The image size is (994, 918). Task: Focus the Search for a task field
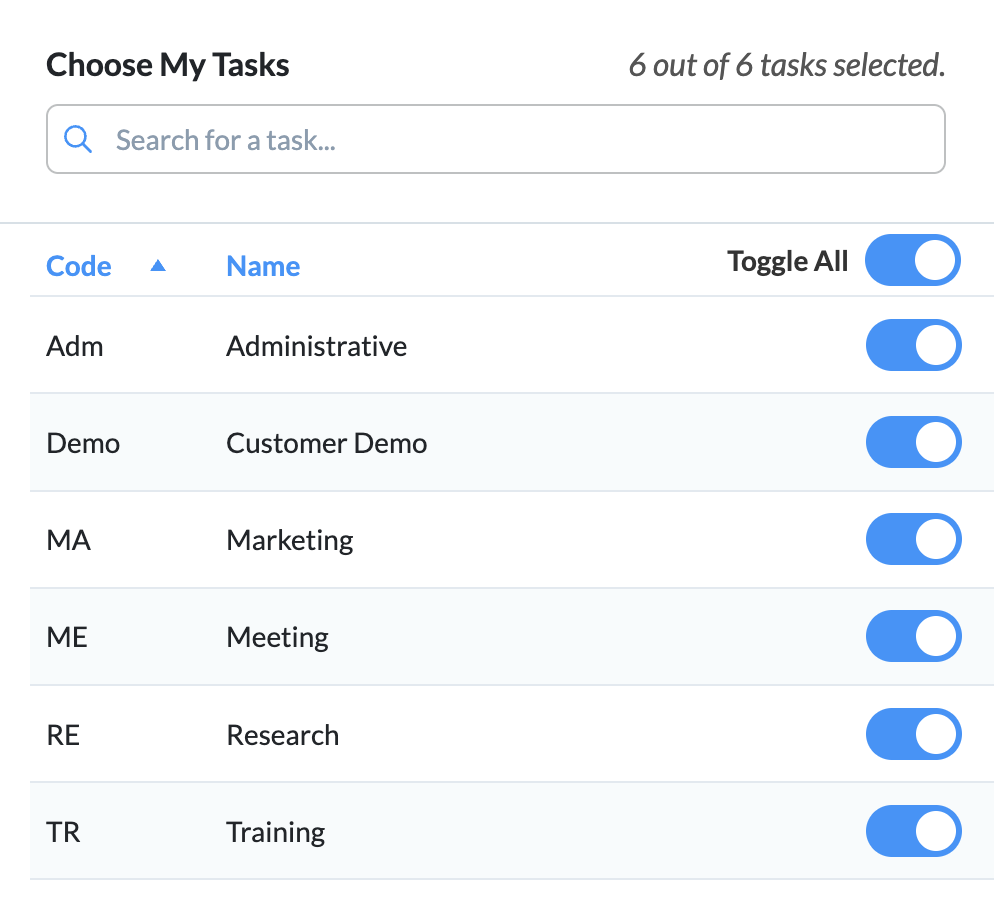(x=496, y=139)
